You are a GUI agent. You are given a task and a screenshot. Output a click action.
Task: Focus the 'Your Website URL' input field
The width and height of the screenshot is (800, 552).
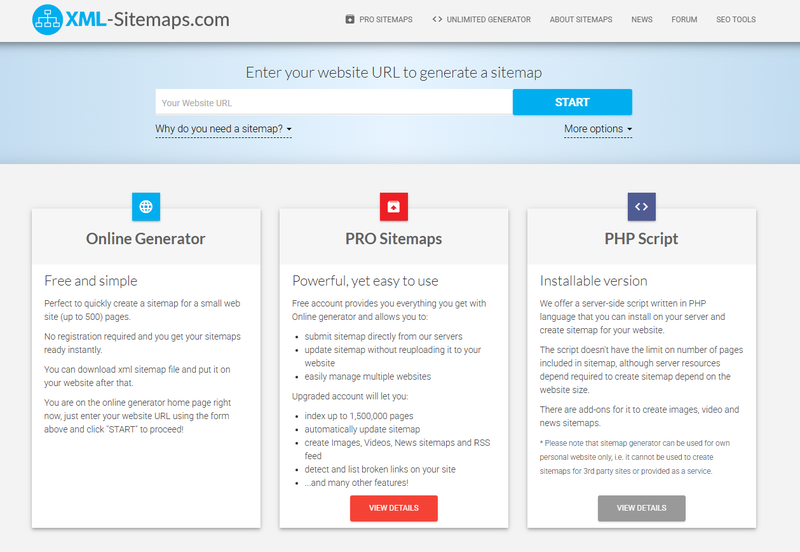click(334, 102)
